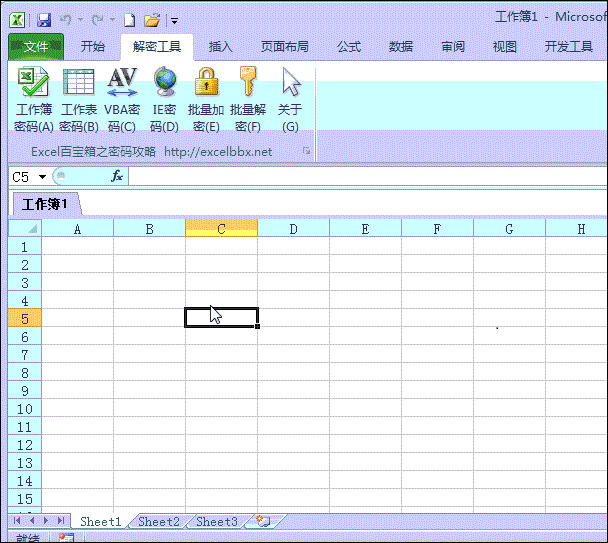Screen dimensions: 608x543
Task: Redo the last undone action
Action: point(97,19)
